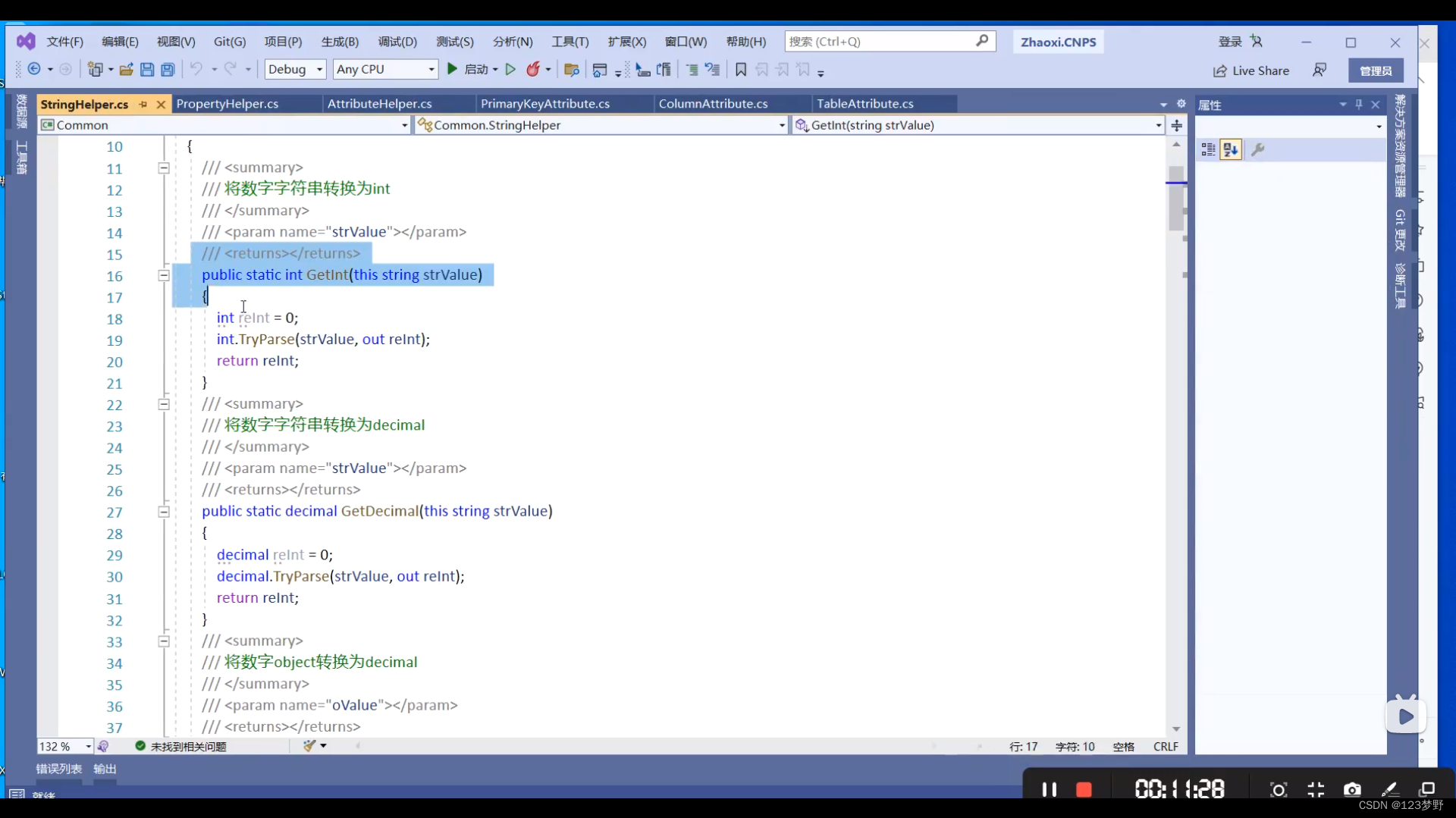Click the Live Share button
1456x818 pixels.
click(x=1251, y=71)
